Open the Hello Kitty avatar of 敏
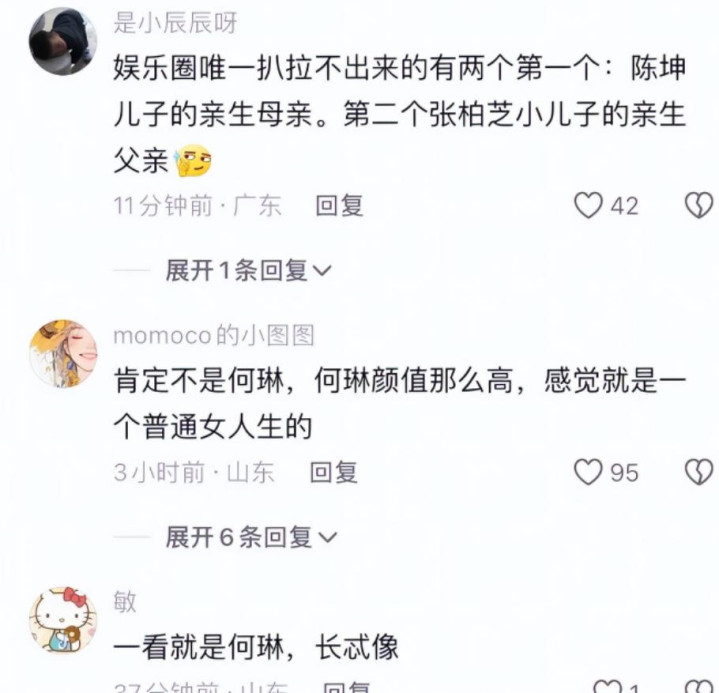 [63, 620]
